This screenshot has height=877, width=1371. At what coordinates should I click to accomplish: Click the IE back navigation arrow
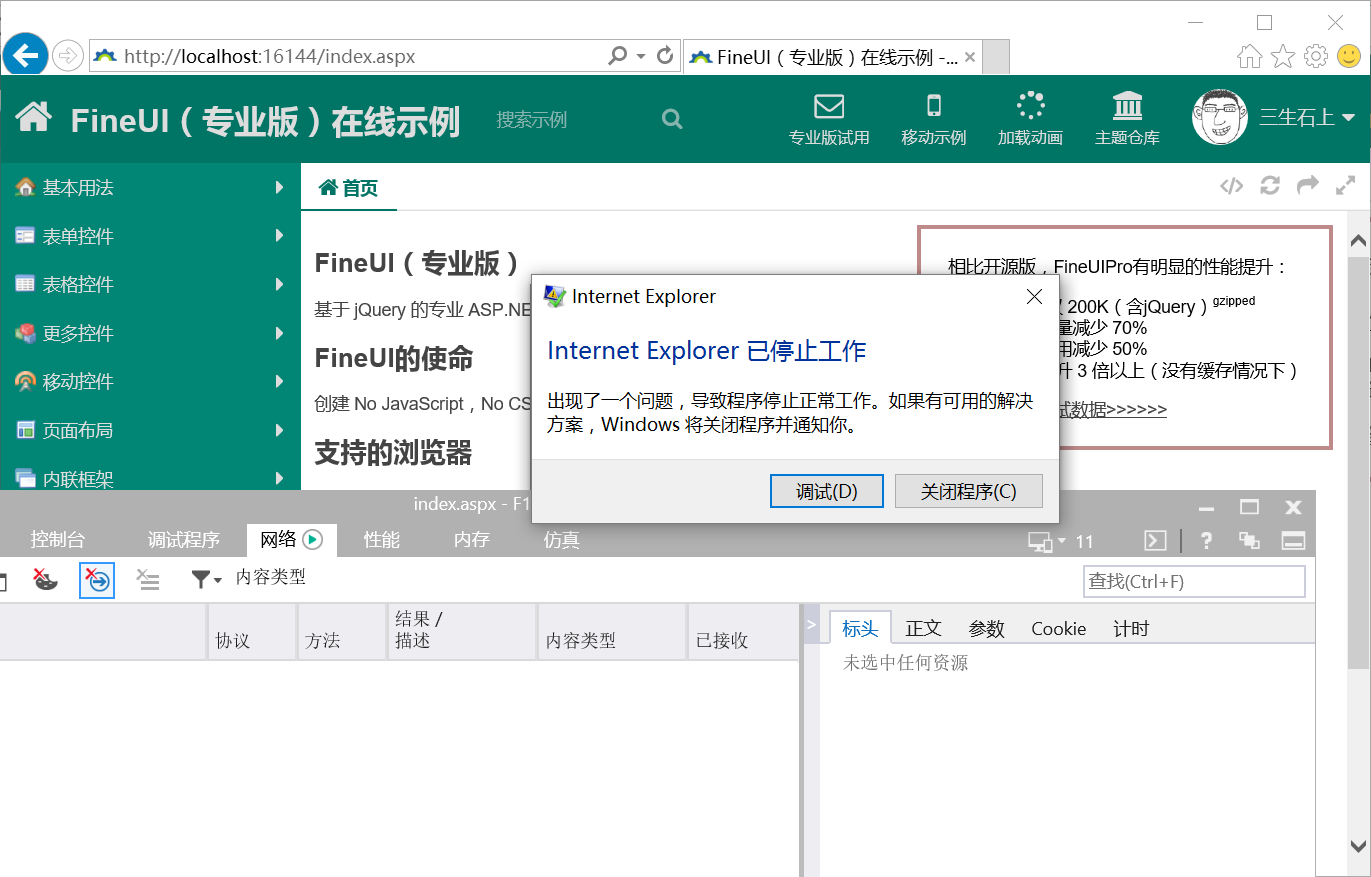click(x=24, y=55)
